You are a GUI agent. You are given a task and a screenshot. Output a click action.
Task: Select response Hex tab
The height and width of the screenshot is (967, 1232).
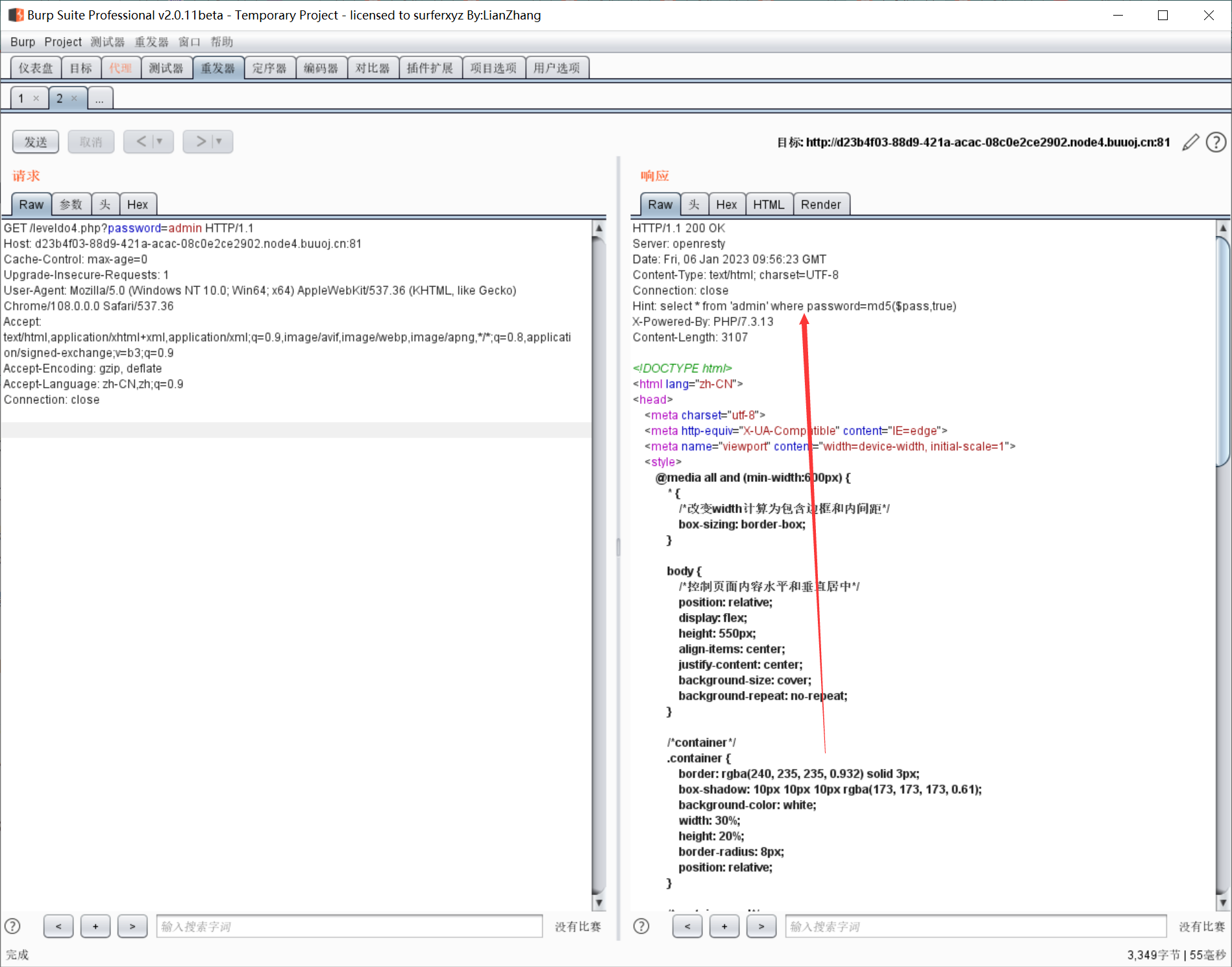(726, 205)
